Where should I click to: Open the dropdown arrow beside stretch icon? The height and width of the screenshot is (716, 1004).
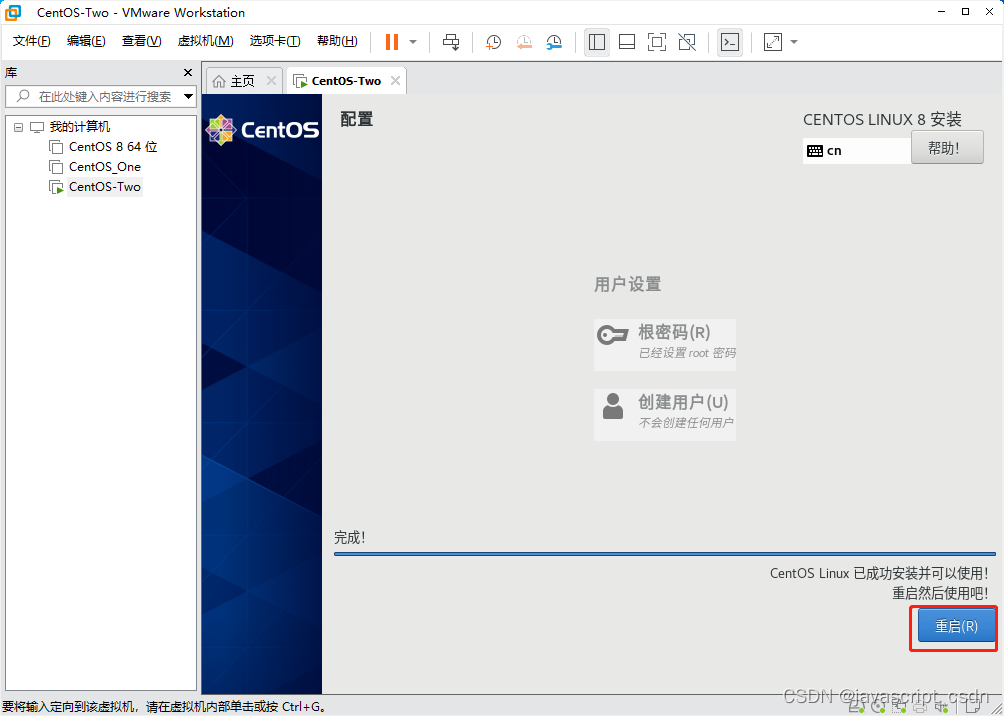[x=794, y=42]
